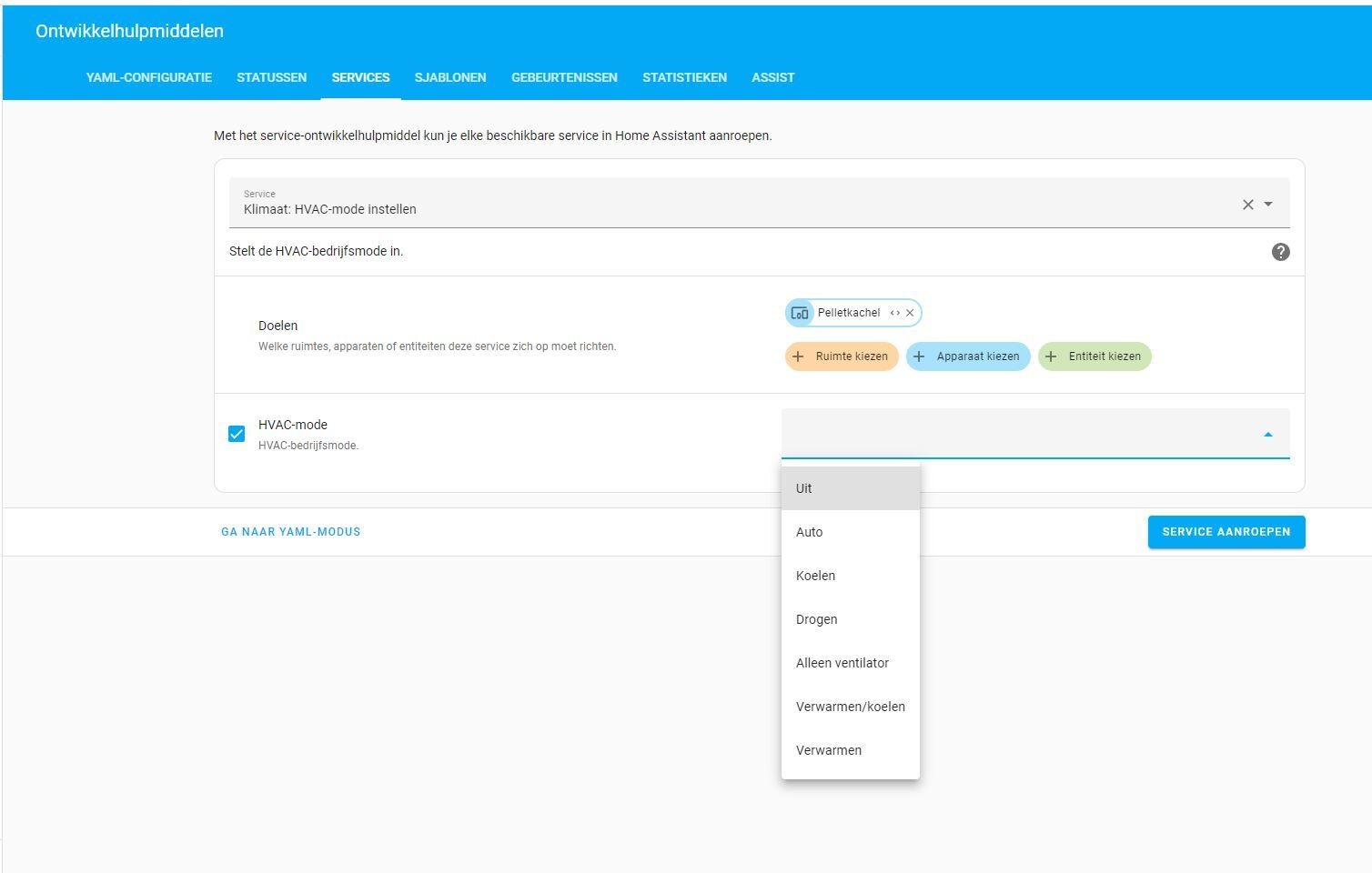Click the plus icon on Apparaat kiezen

click(x=920, y=356)
